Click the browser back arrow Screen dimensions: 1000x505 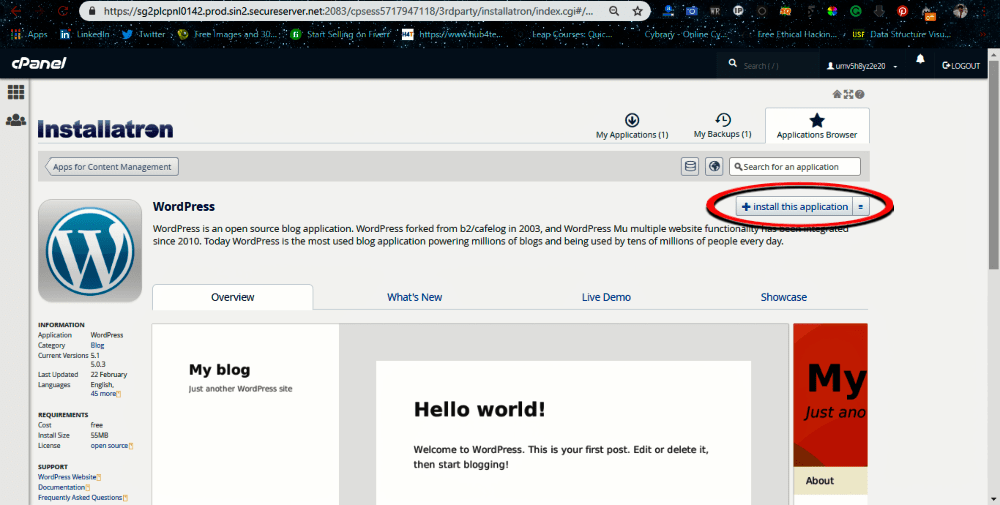17,11
